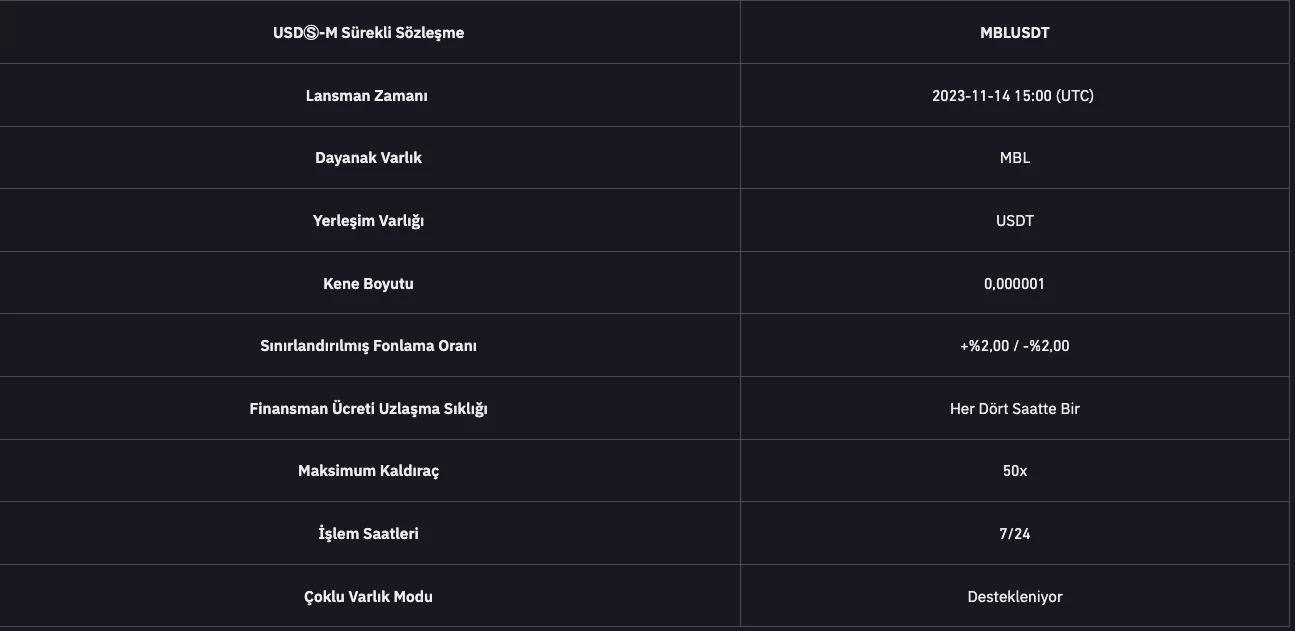
Task: Select the USDT settlement asset value
Action: click(x=1014, y=221)
